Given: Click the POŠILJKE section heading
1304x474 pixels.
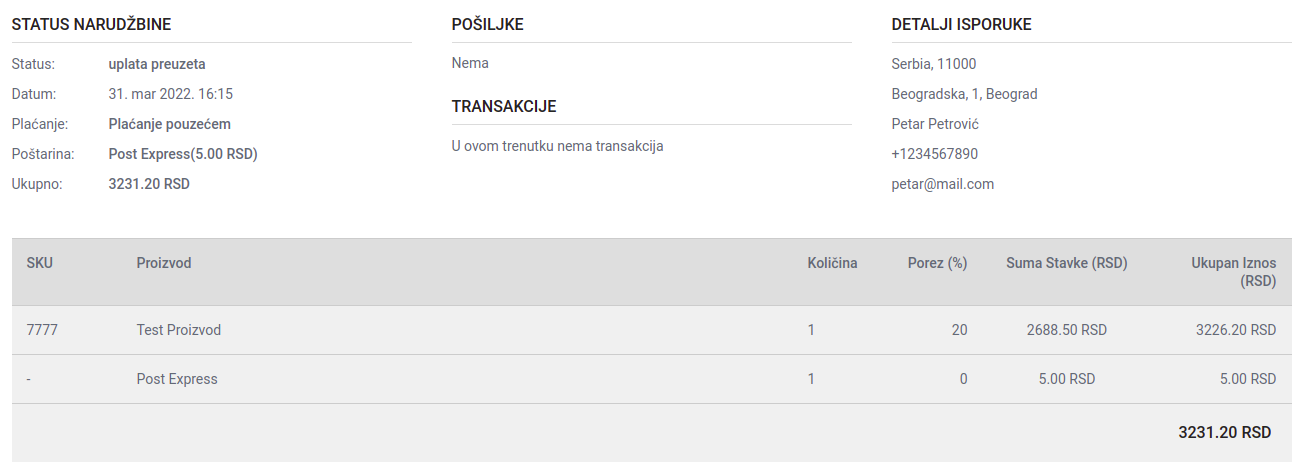Looking at the screenshot, I should (488, 25).
